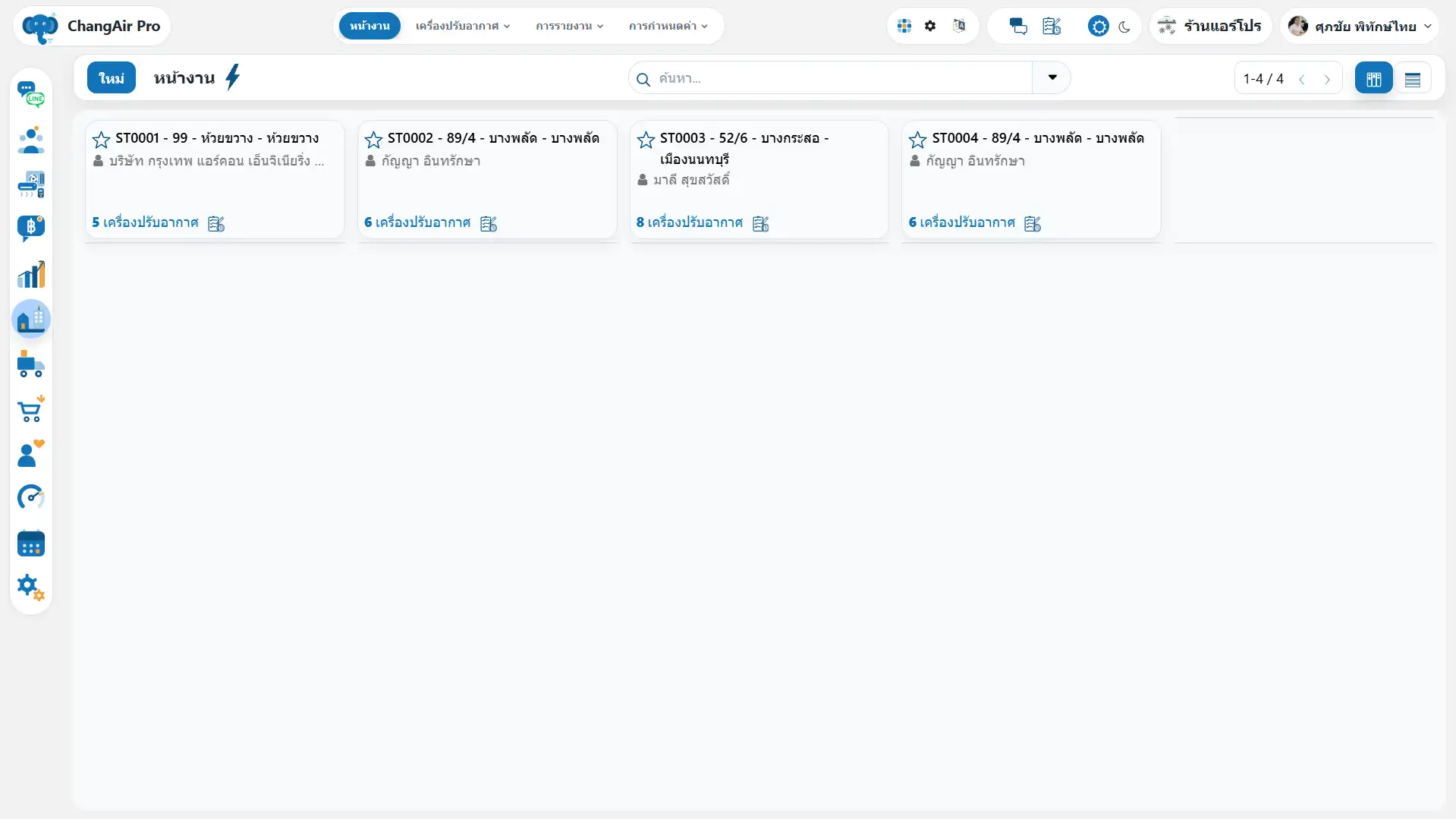Open the LINE chat sidebar icon

(31, 95)
